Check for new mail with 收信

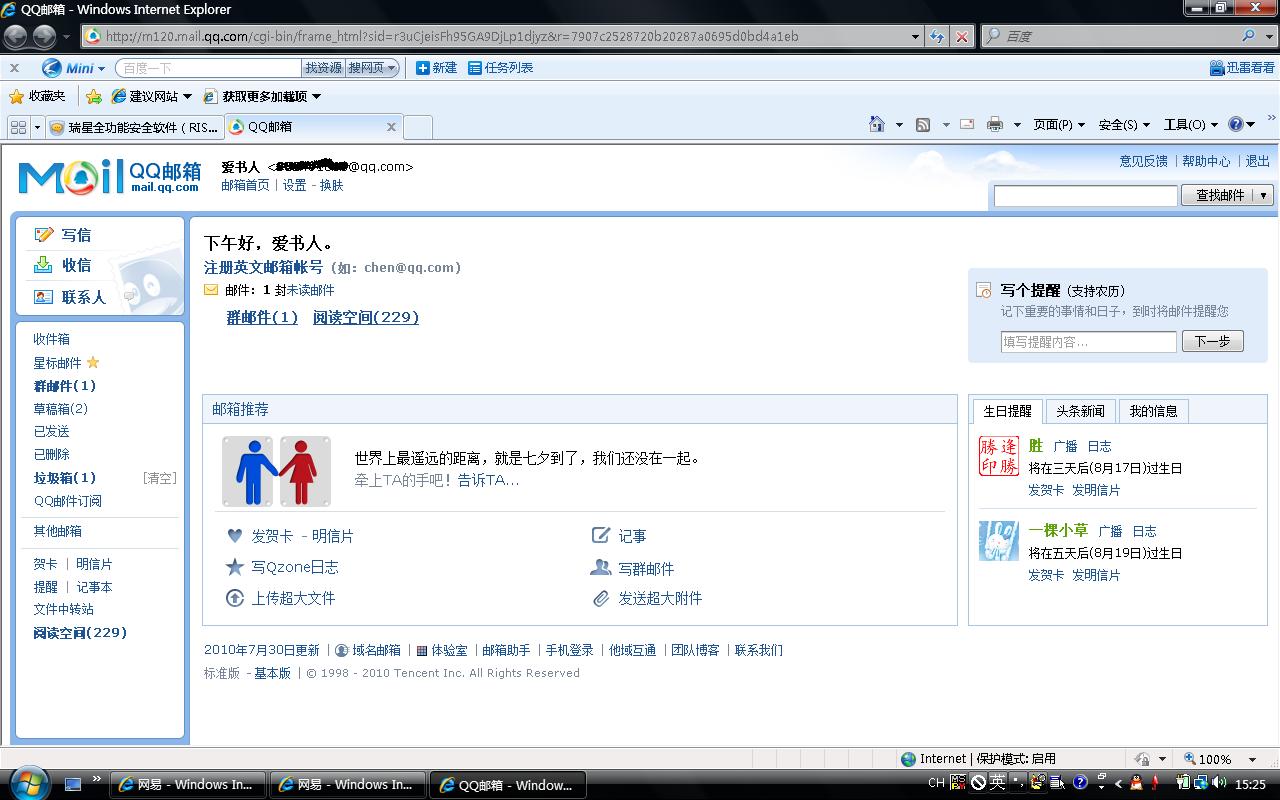(64, 265)
